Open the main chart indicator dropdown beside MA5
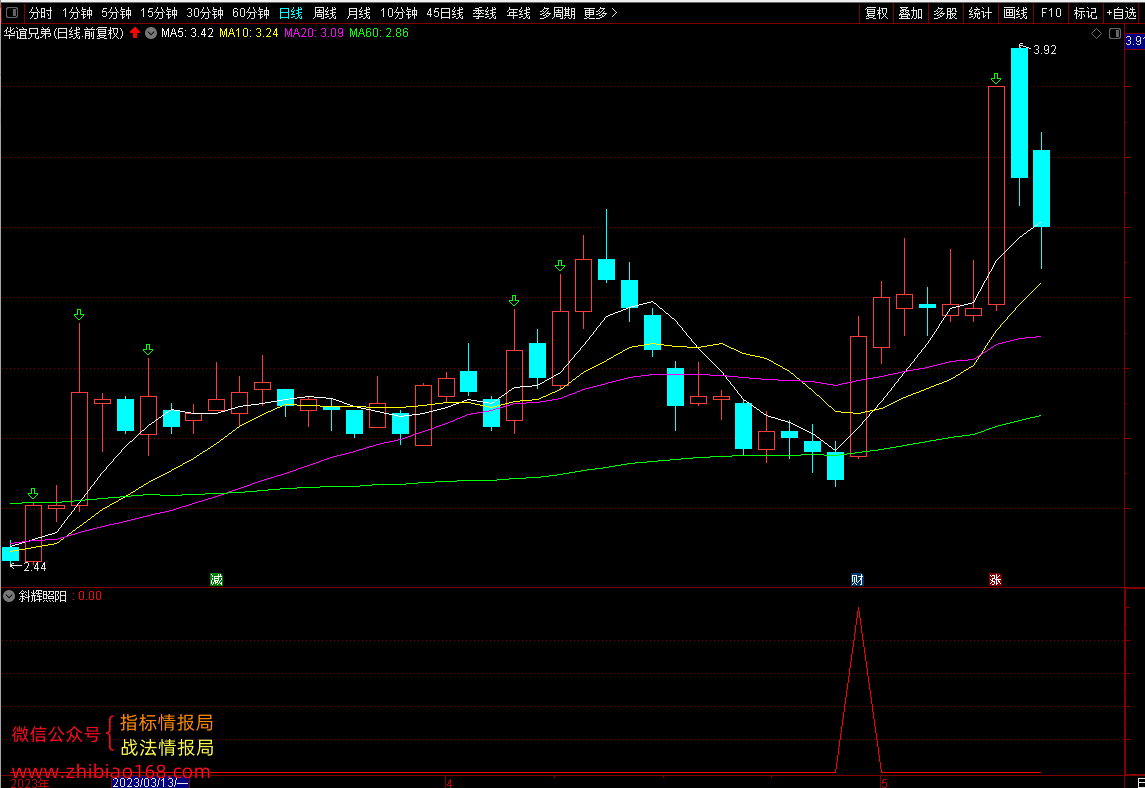 [x=151, y=33]
